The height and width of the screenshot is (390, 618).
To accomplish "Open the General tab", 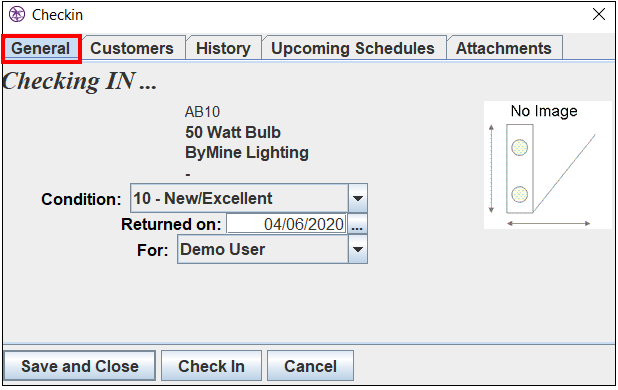I will coord(41,48).
